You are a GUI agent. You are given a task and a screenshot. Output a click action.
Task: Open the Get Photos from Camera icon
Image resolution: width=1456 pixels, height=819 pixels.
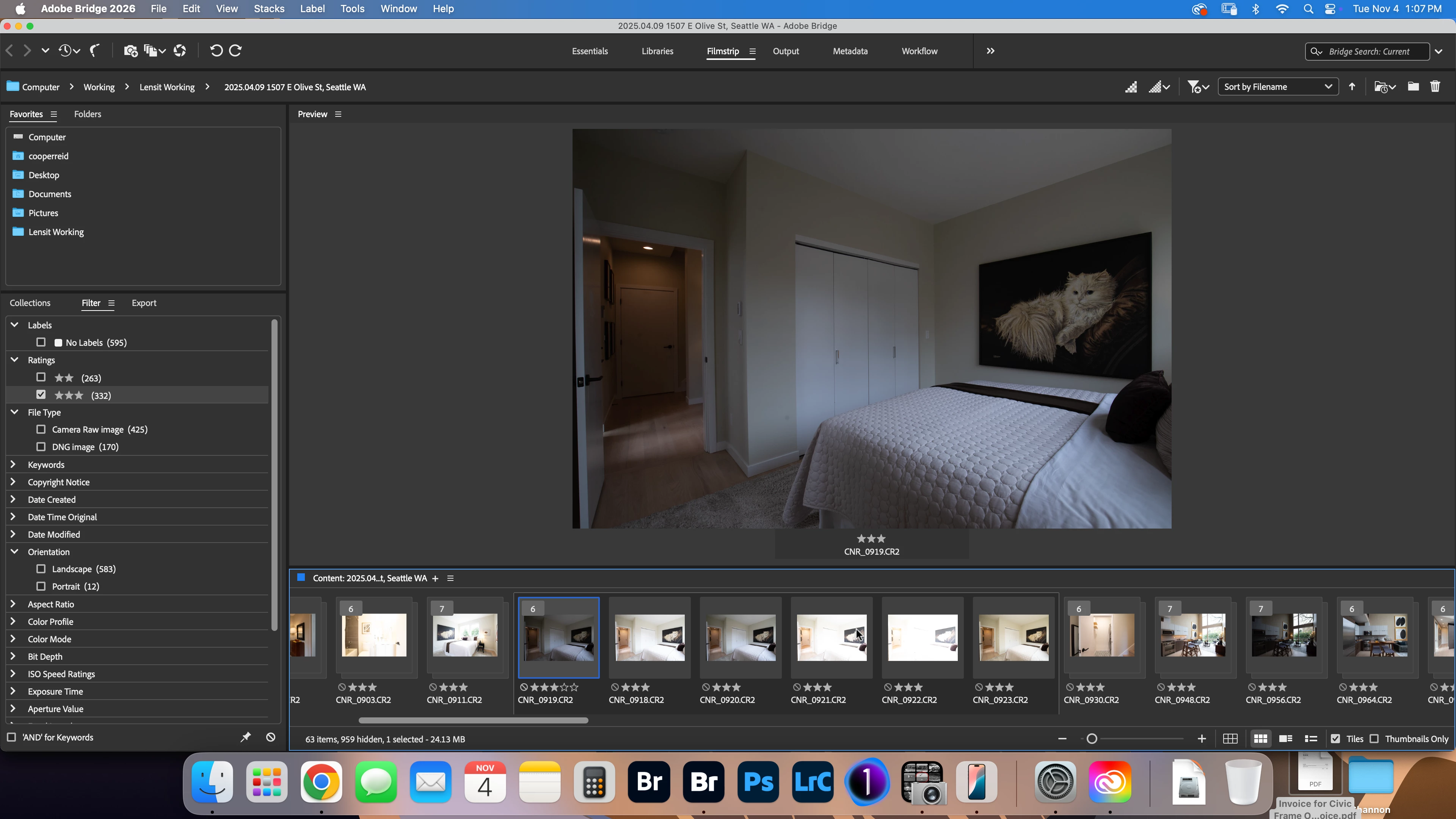tap(130, 51)
